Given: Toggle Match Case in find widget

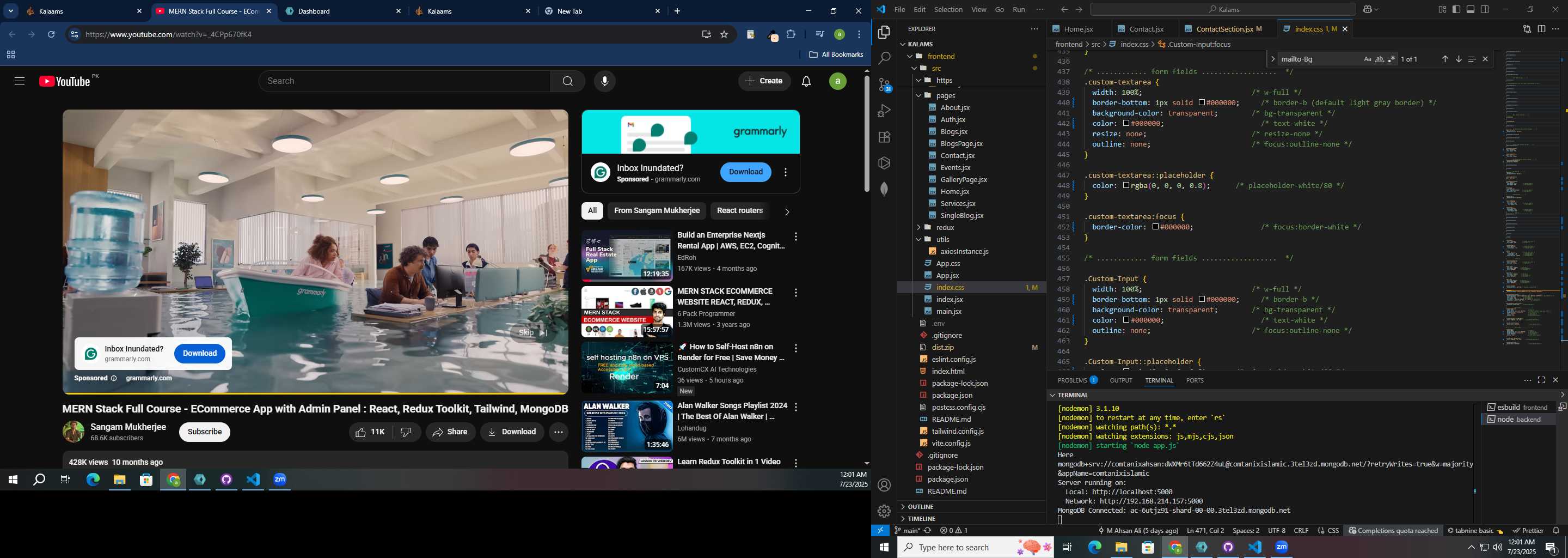Looking at the screenshot, I should [1367, 59].
